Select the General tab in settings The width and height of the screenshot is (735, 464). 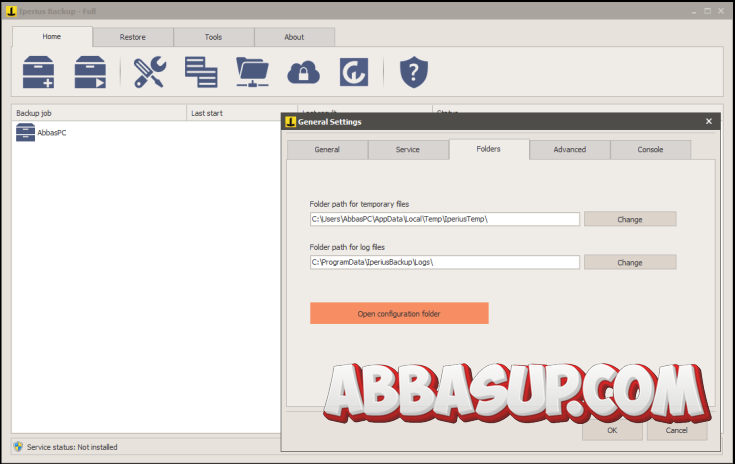click(327, 150)
